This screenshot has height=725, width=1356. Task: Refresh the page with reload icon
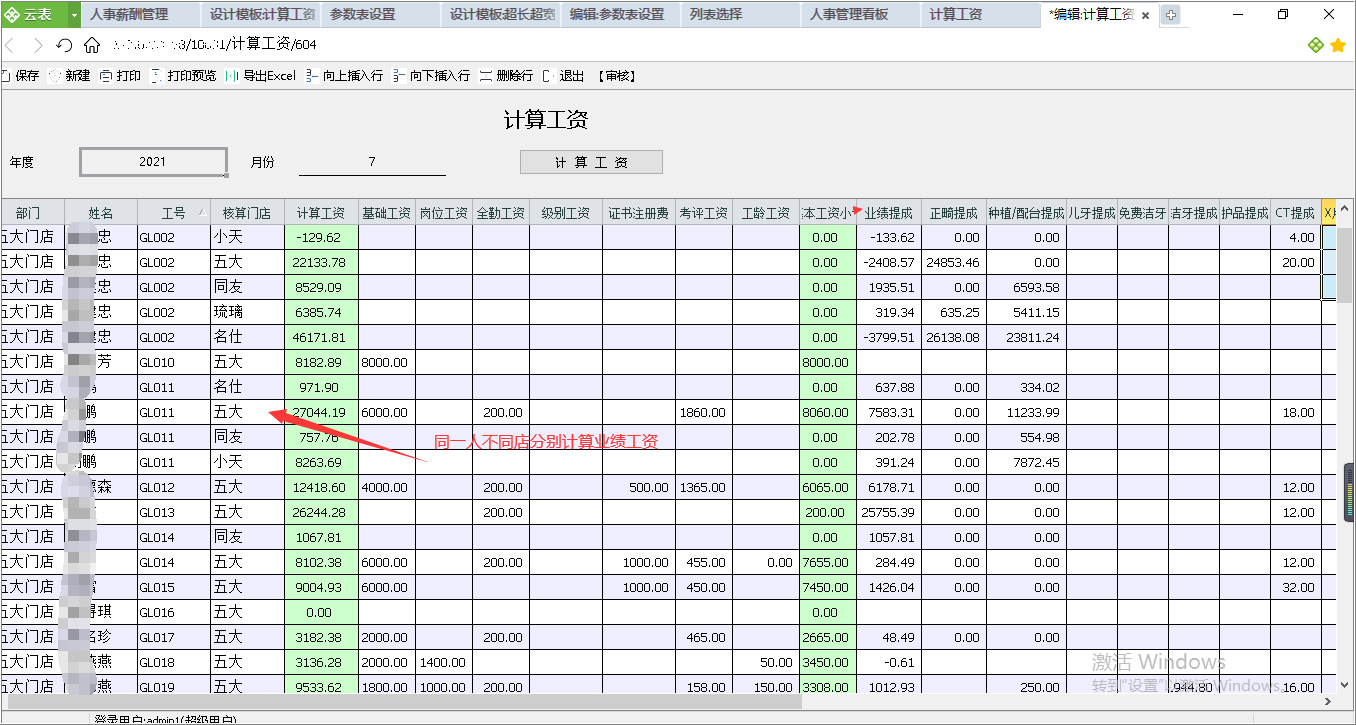pos(65,45)
